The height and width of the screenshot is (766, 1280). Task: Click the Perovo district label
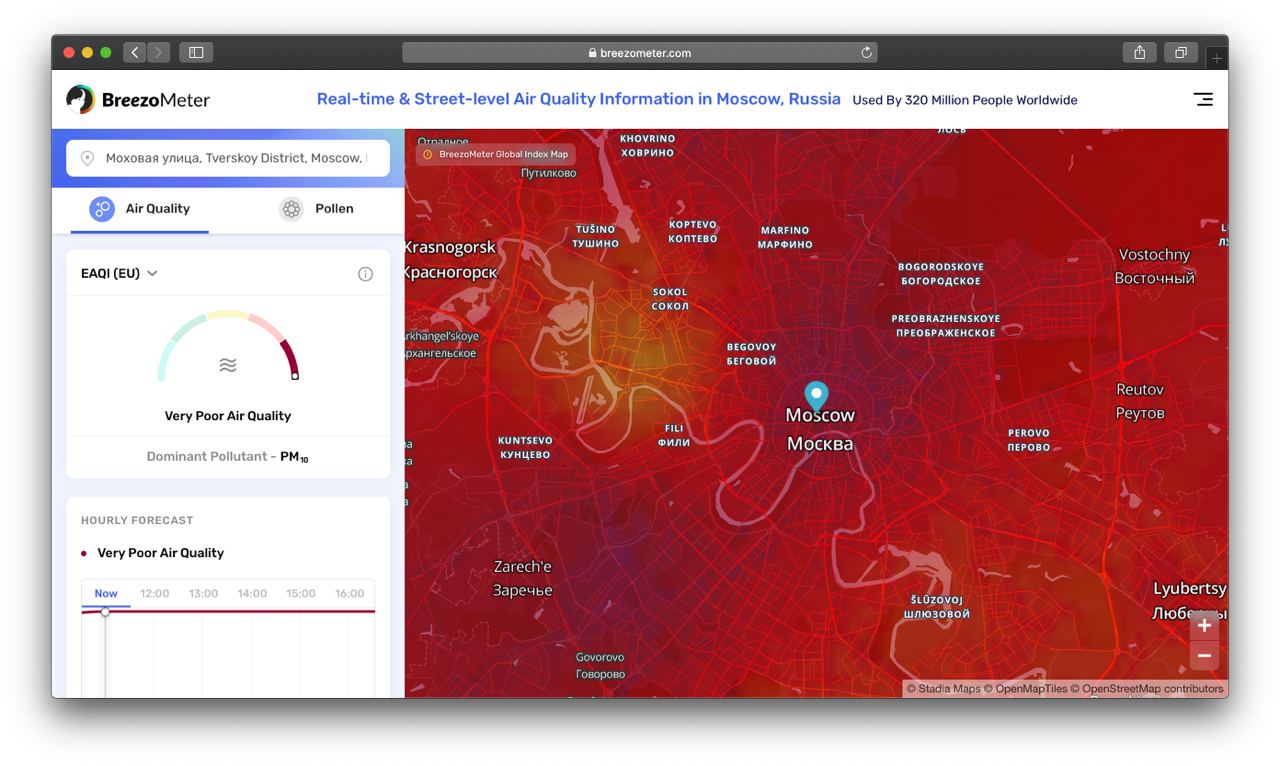pyautogui.click(x=1029, y=440)
